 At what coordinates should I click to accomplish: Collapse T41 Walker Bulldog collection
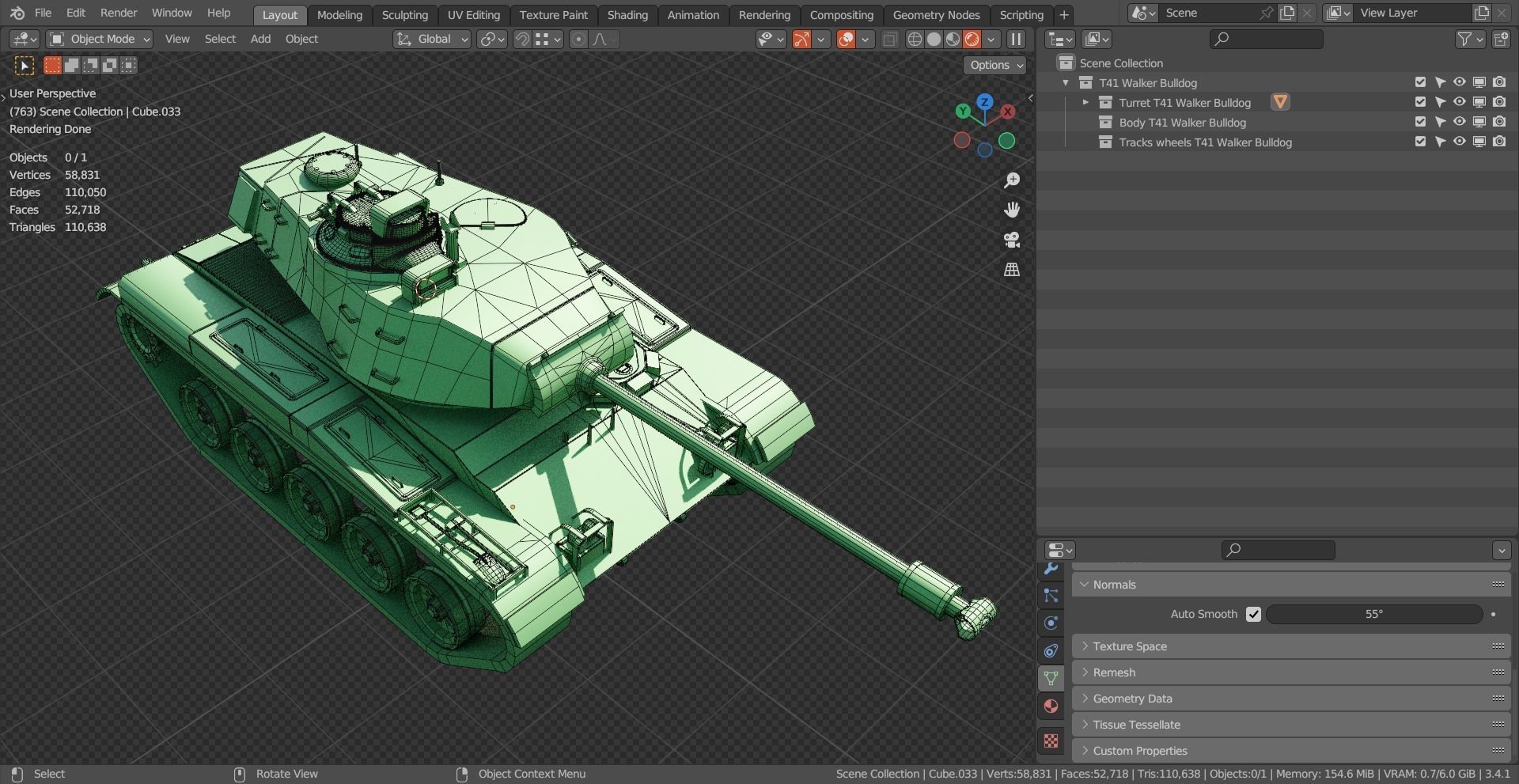tap(1066, 83)
